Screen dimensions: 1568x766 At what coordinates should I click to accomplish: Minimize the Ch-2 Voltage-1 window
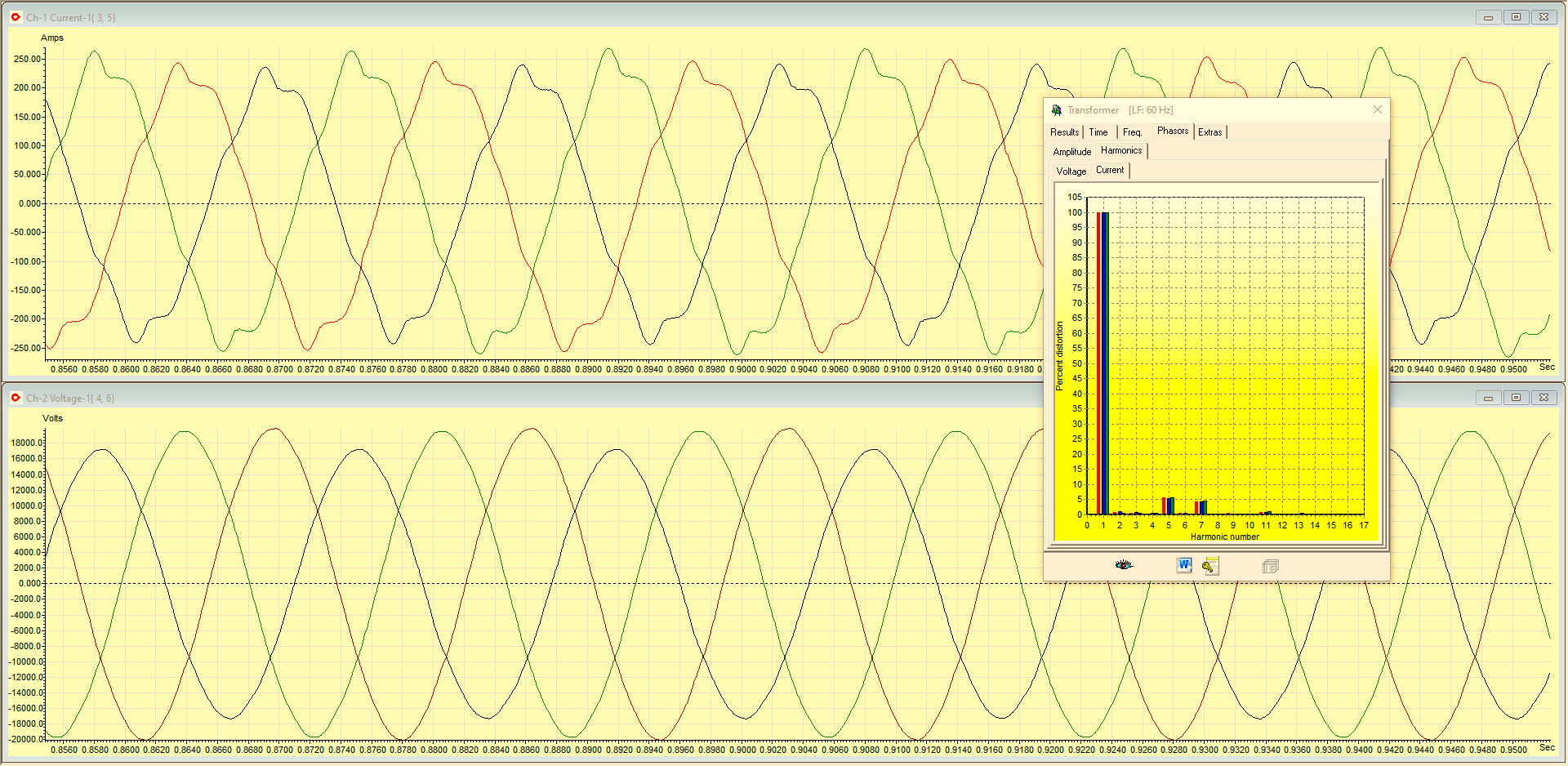[1488, 398]
